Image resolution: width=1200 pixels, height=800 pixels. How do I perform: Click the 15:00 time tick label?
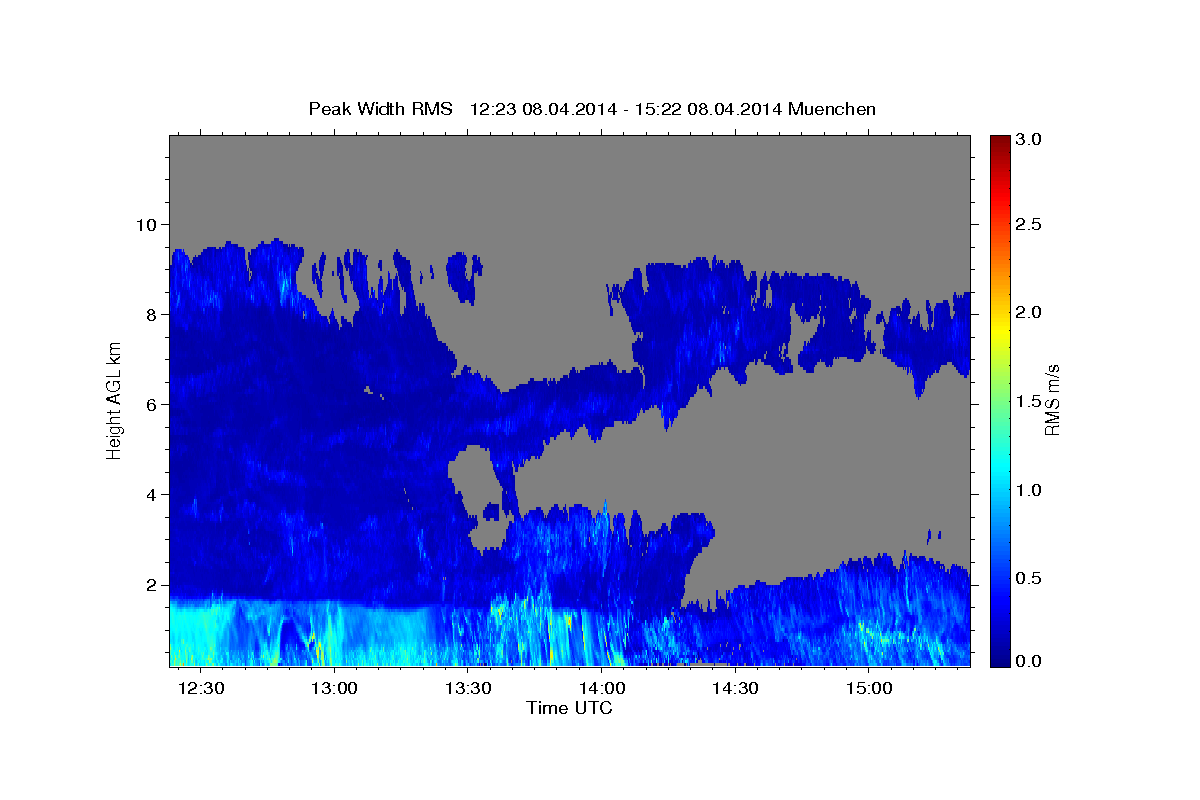point(869,689)
